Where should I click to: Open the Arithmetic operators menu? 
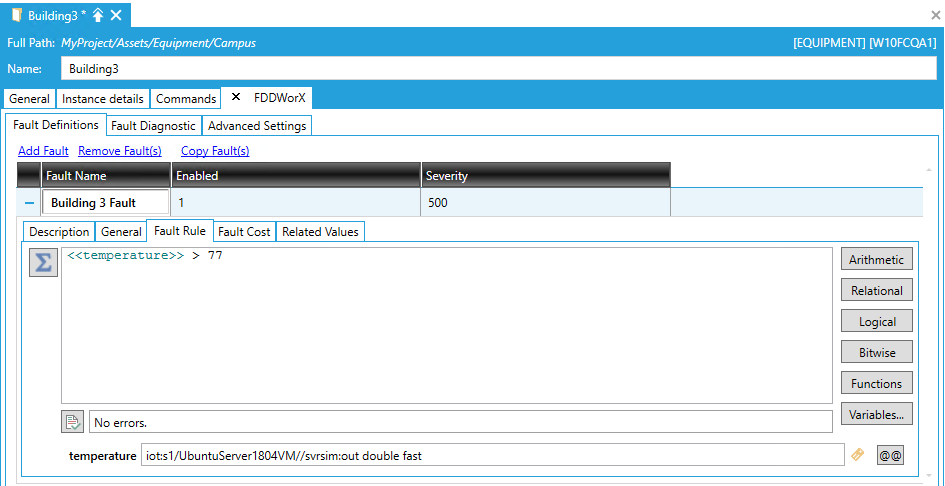pos(876,260)
